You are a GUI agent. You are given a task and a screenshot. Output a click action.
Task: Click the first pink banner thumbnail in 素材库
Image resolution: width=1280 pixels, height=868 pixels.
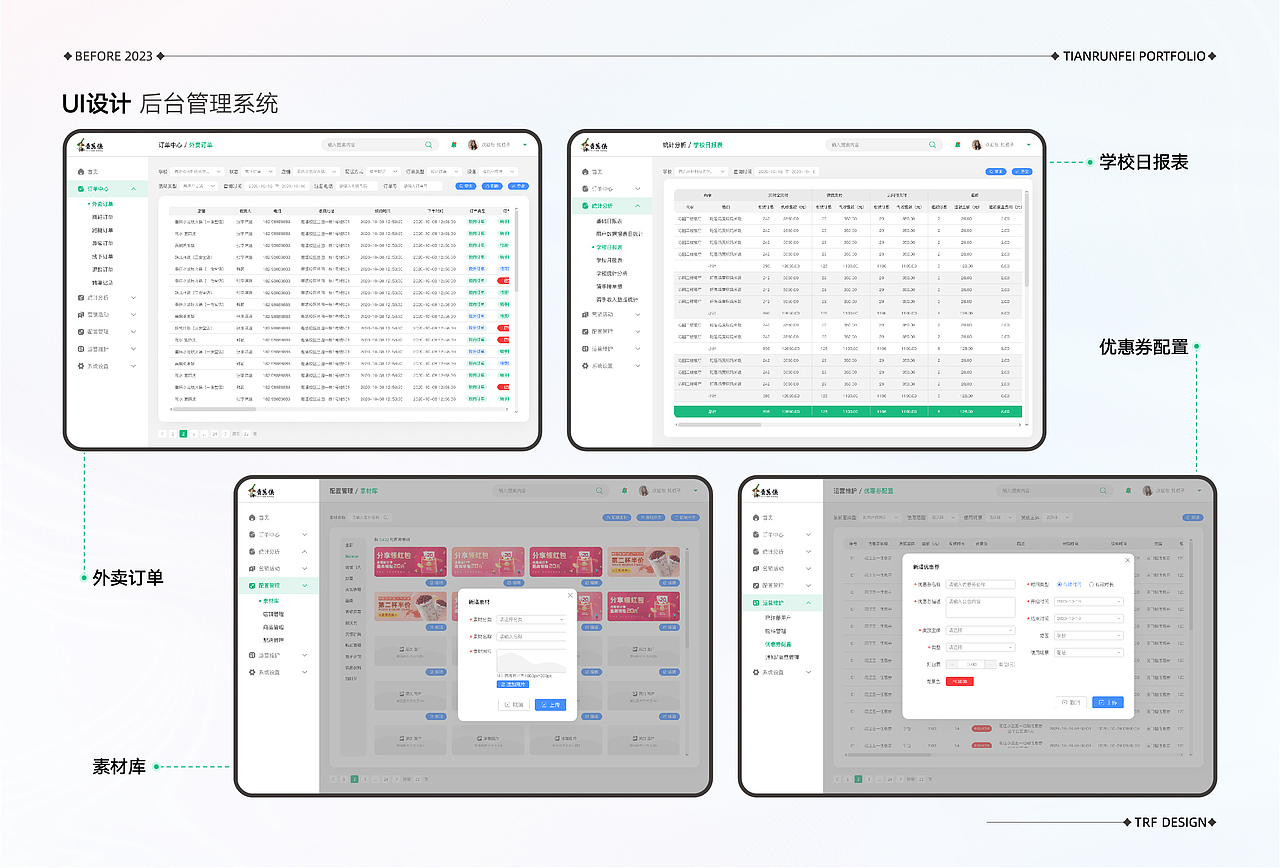pyautogui.click(x=409, y=562)
